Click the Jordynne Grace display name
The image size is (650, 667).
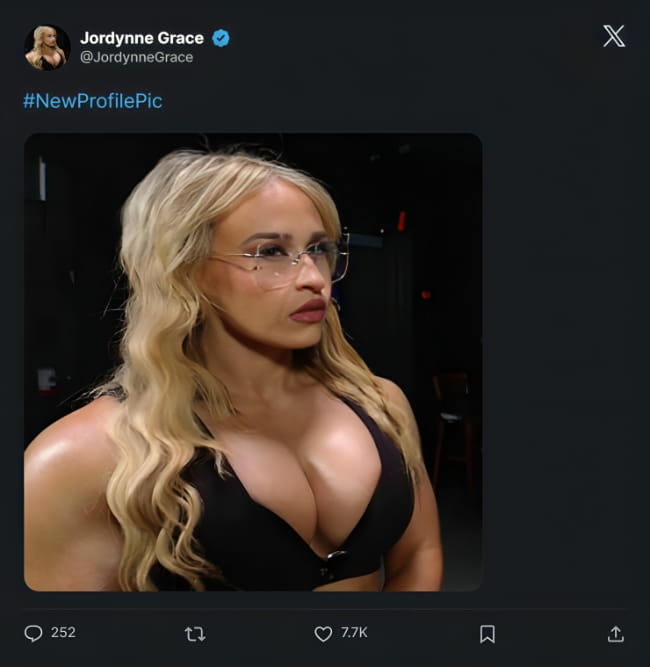[x=141, y=38]
